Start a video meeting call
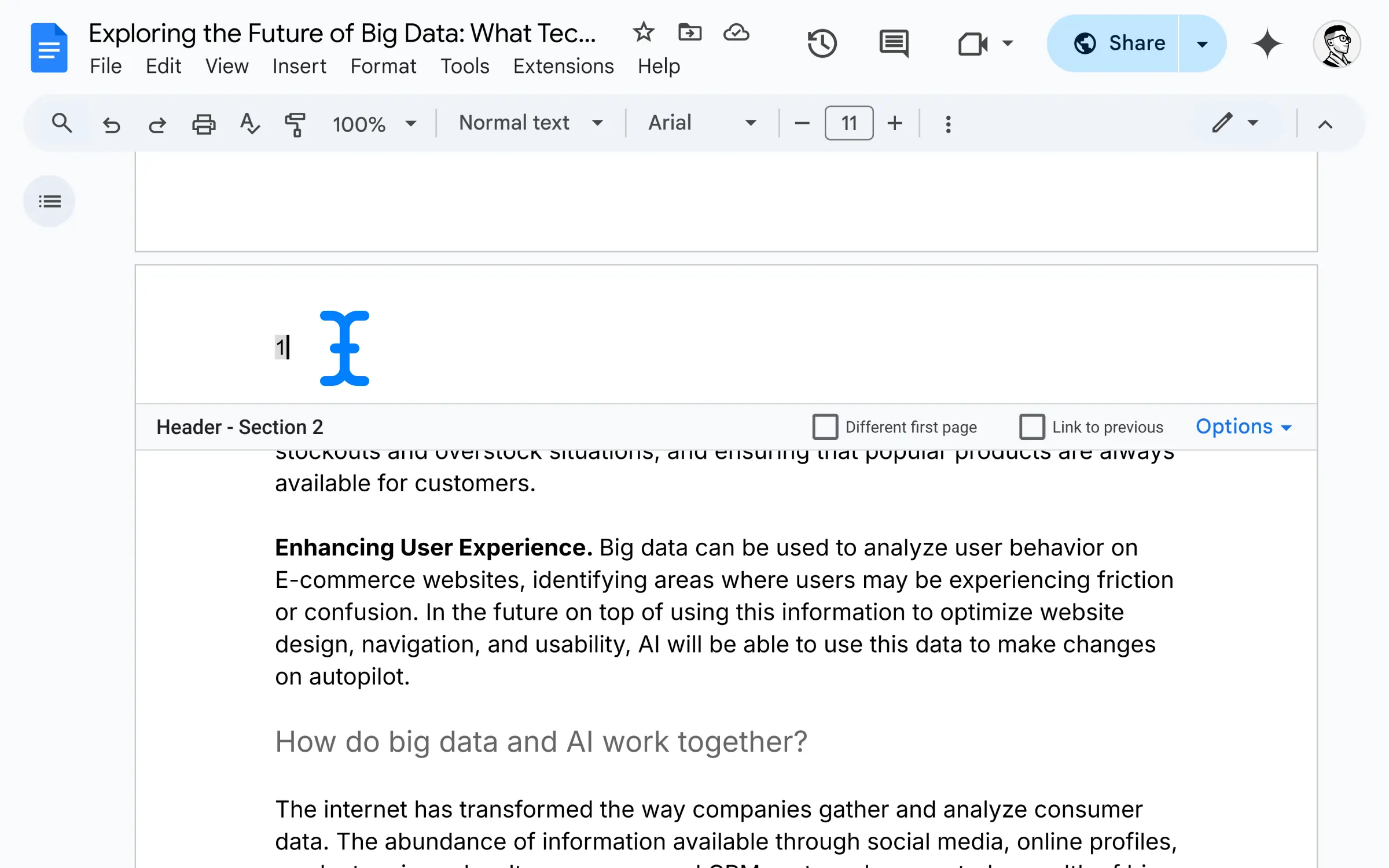 point(972,43)
